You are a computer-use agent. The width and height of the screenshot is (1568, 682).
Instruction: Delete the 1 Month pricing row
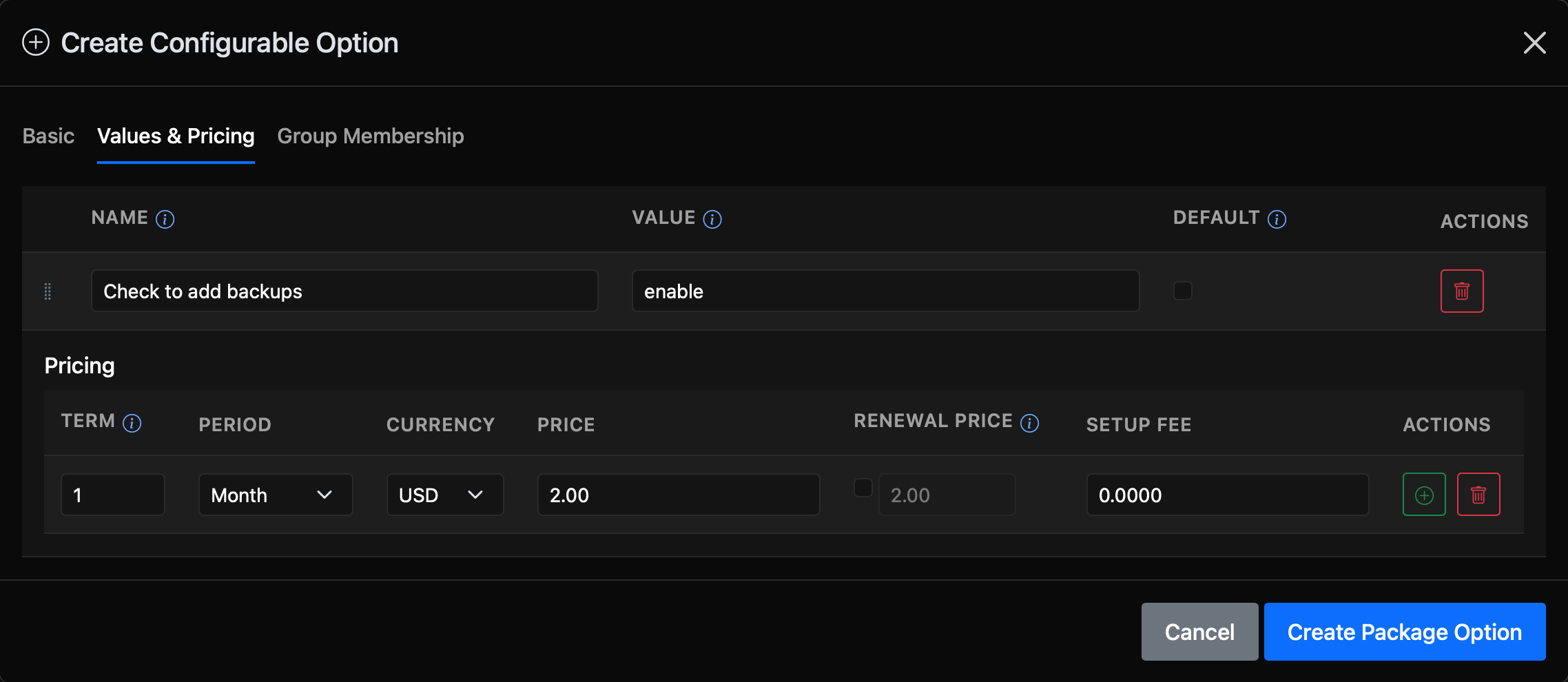pyautogui.click(x=1478, y=495)
